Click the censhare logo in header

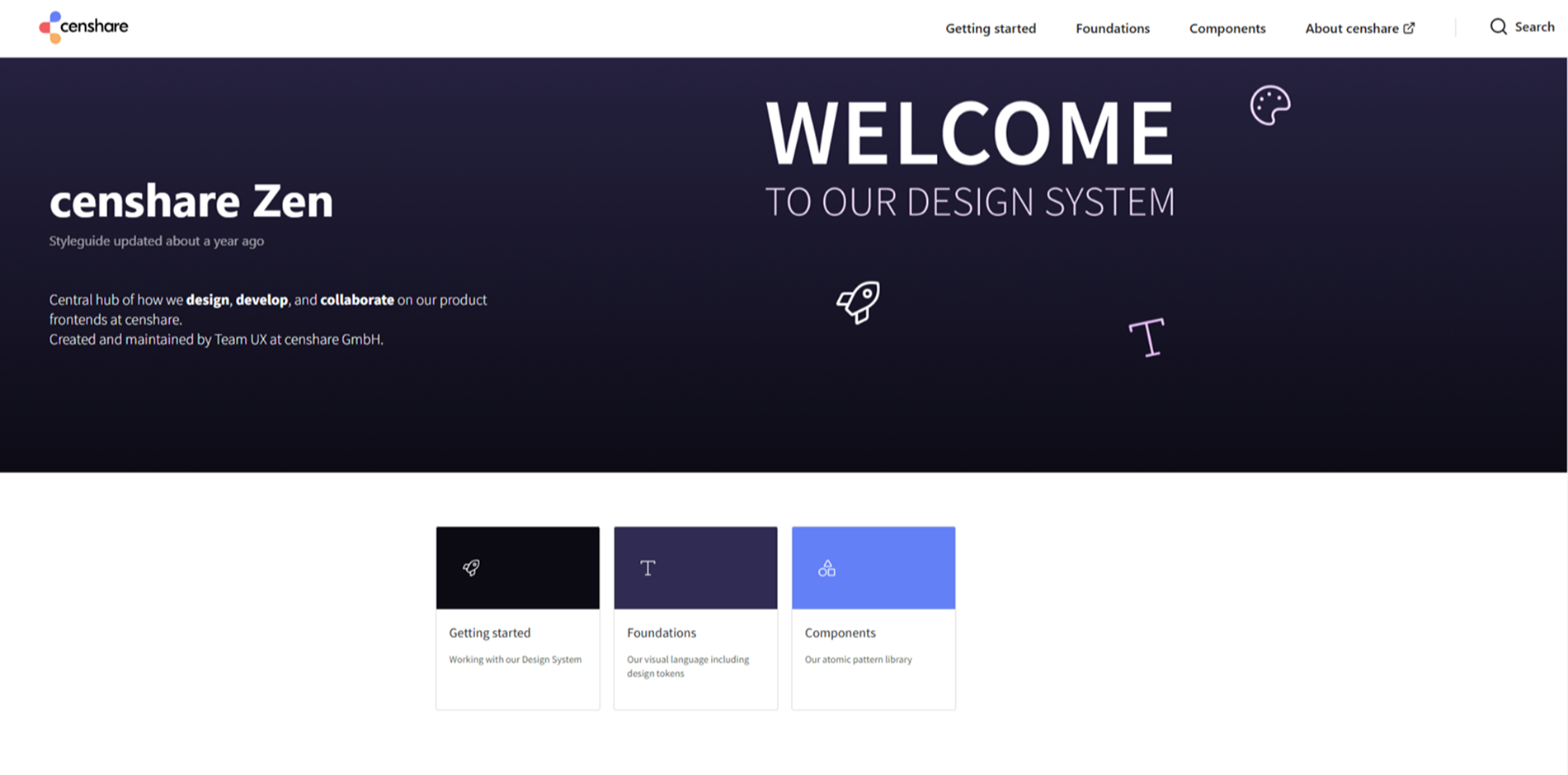(83, 27)
